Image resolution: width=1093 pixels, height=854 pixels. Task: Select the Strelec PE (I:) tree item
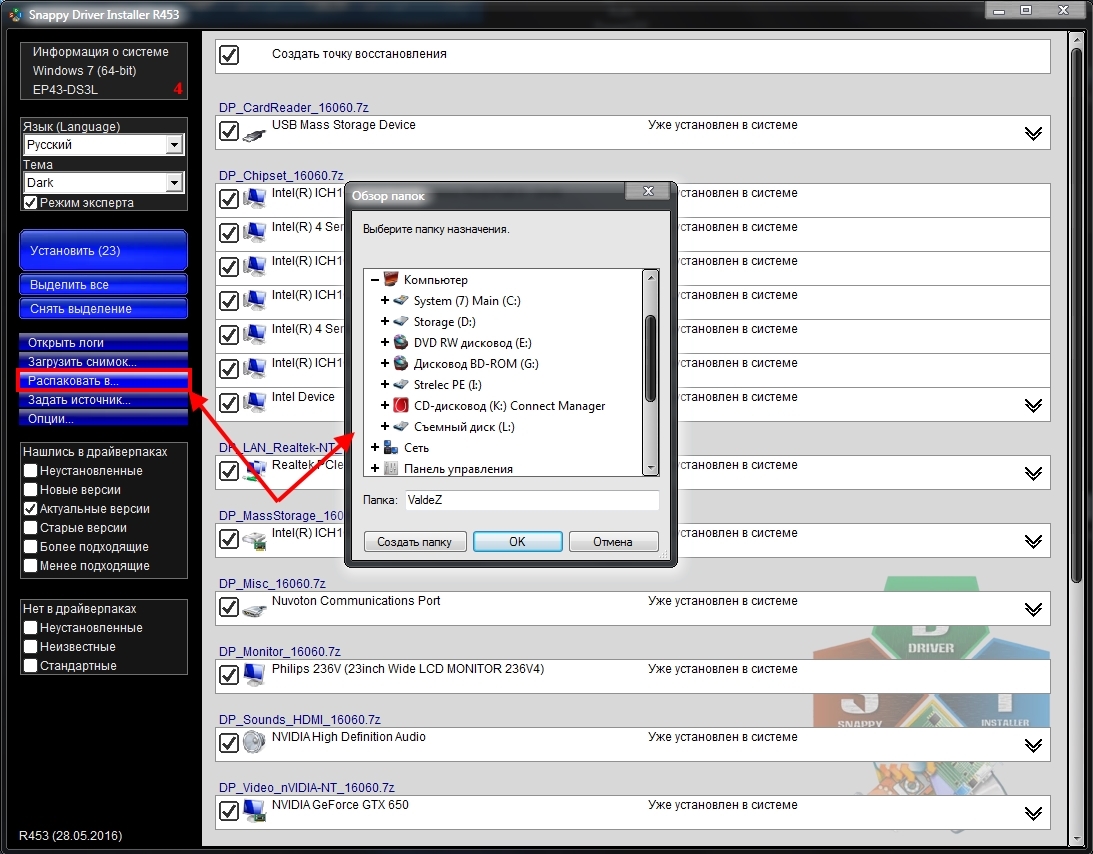(x=448, y=385)
